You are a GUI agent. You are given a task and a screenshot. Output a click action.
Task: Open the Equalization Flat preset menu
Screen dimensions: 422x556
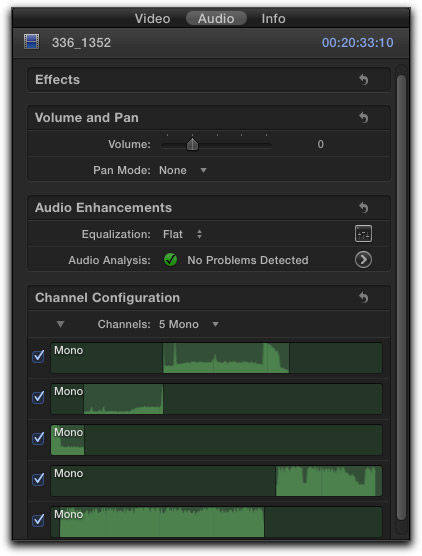tap(182, 234)
